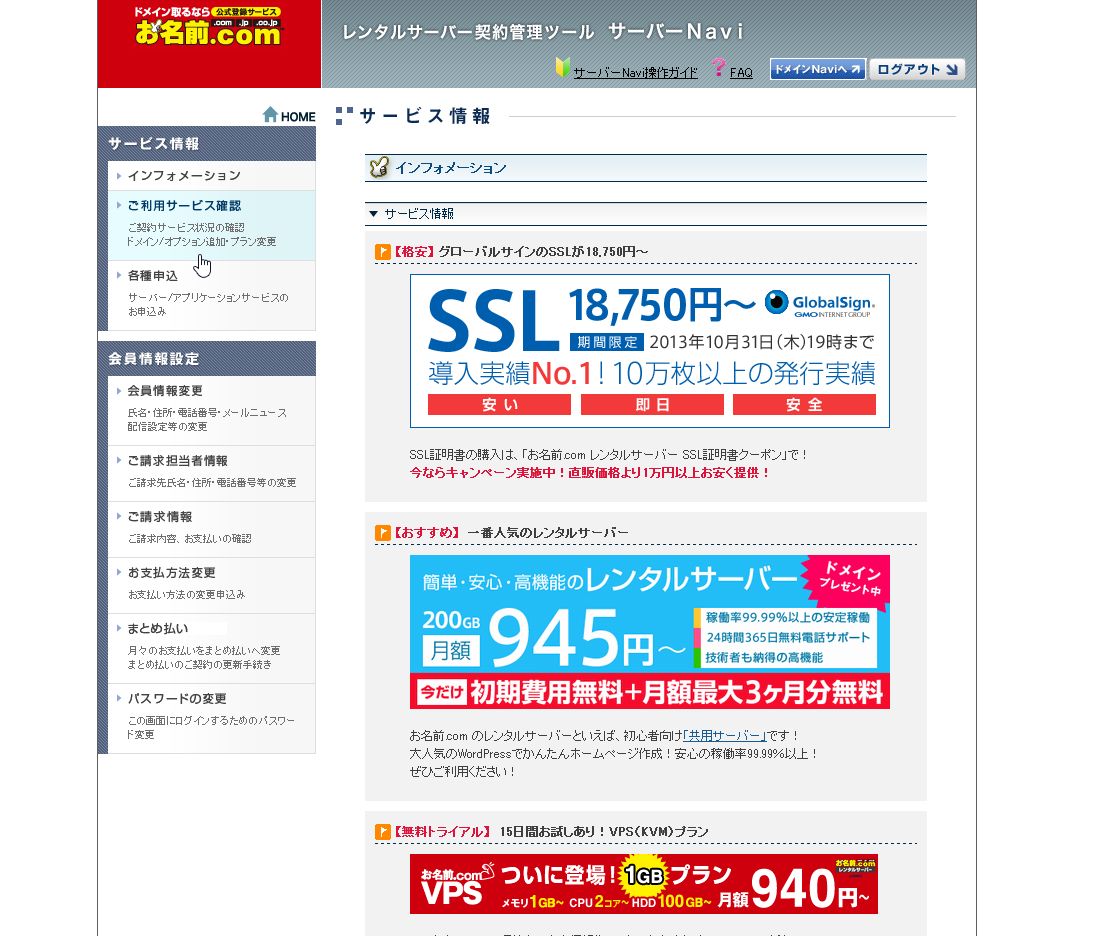Click the red 今ならキャンペーン実施中 text

[x=589, y=472]
